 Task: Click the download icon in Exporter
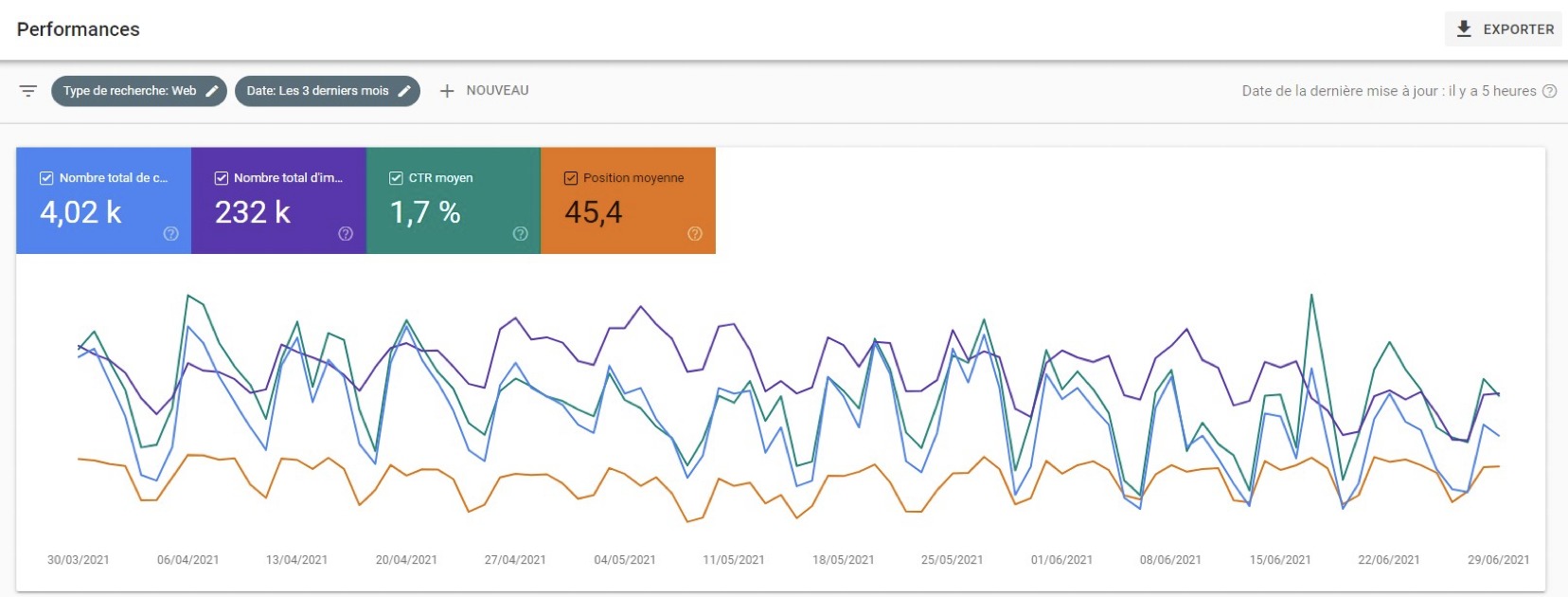point(1464,29)
